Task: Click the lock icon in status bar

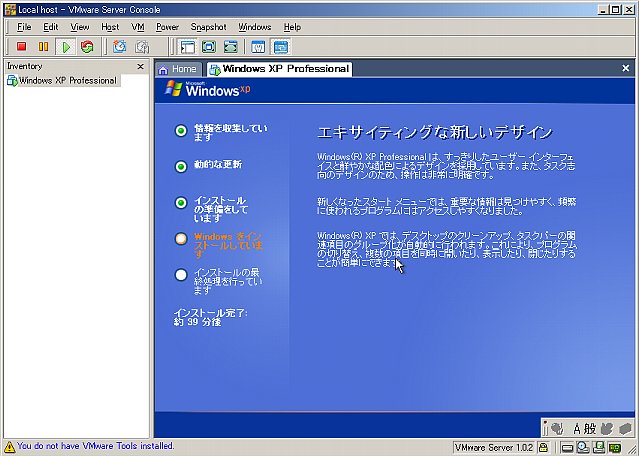Action: tap(543, 447)
